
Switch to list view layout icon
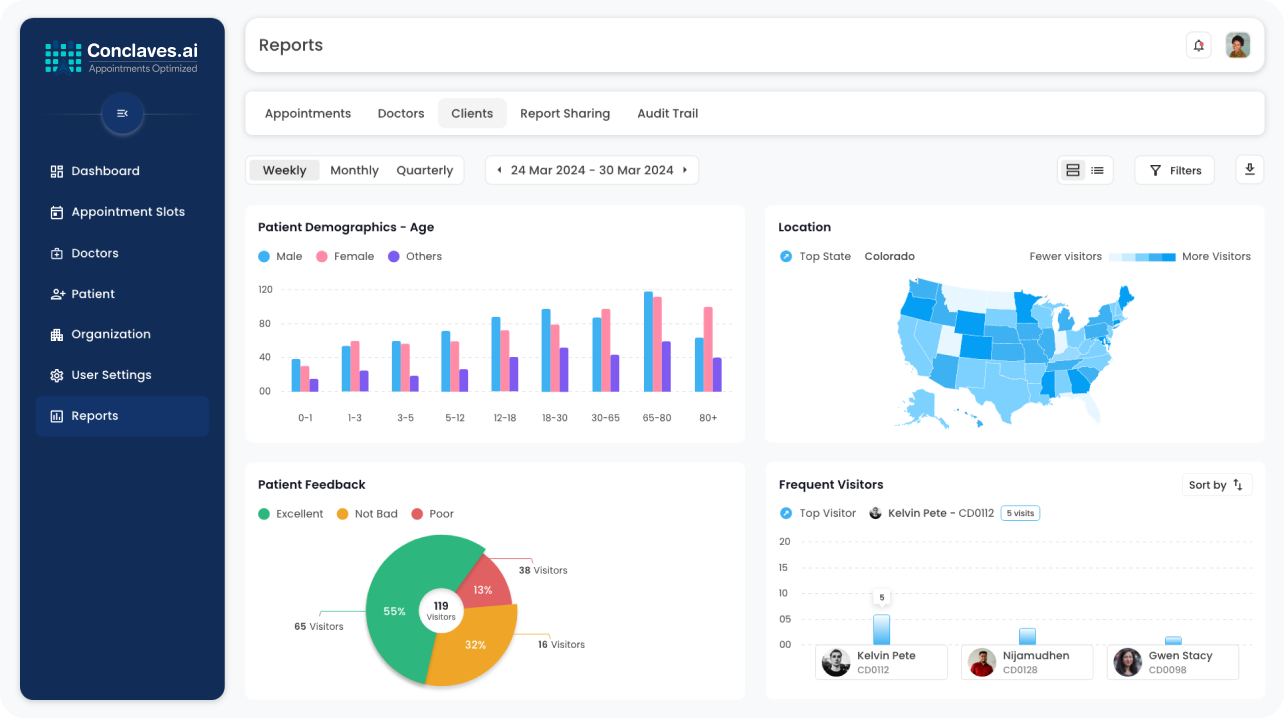click(x=1098, y=171)
